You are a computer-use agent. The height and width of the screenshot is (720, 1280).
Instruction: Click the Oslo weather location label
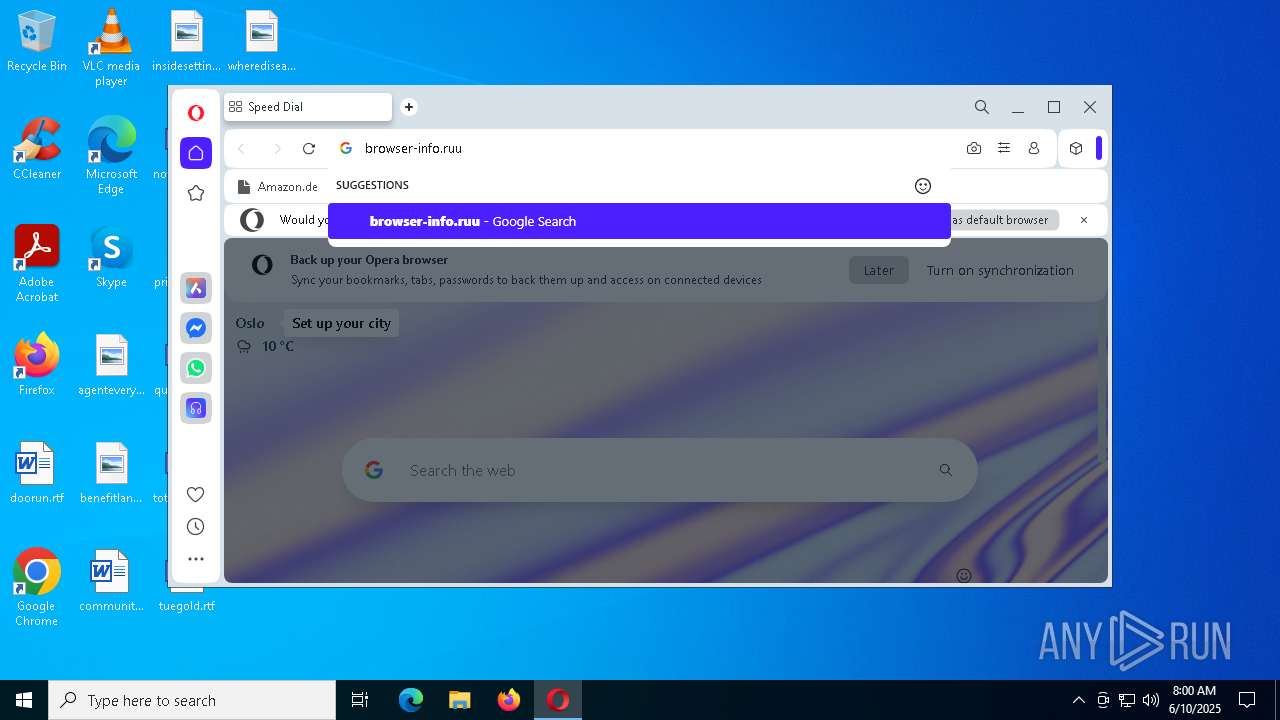pos(250,323)
